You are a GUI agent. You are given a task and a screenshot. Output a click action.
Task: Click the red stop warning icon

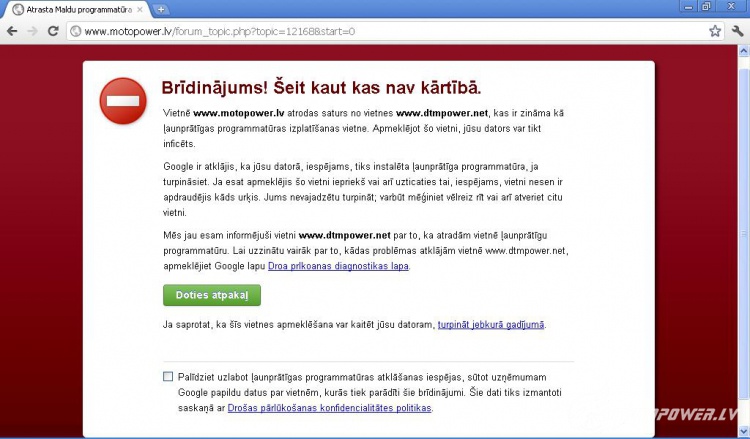tap(123, 101)
